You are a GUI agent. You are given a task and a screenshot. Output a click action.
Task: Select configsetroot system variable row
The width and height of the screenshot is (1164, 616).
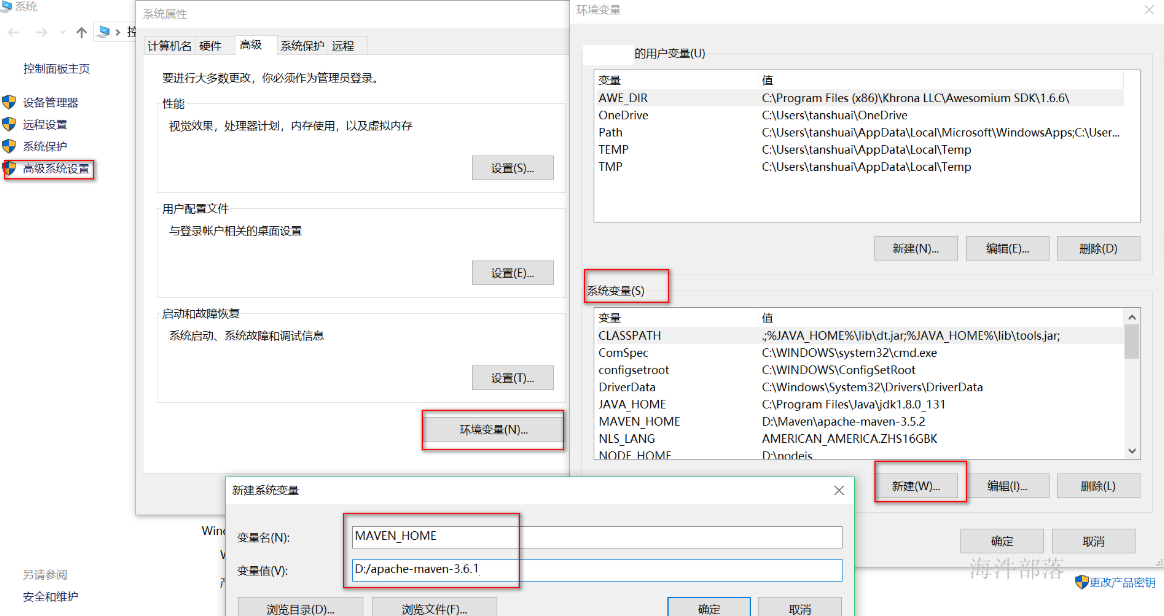[860, 370]
